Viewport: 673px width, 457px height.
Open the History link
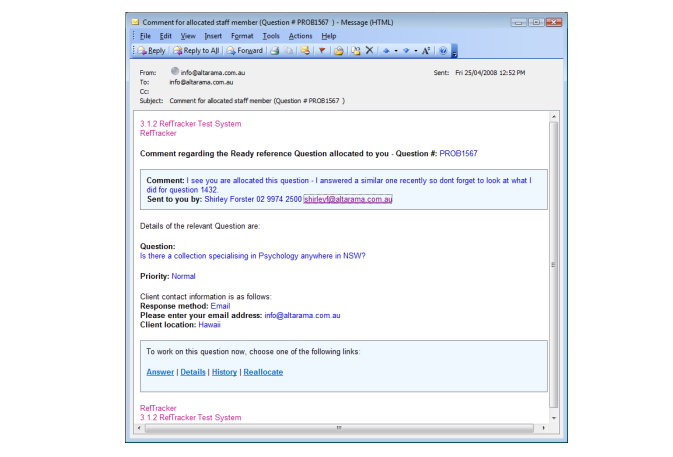(224, 372)
